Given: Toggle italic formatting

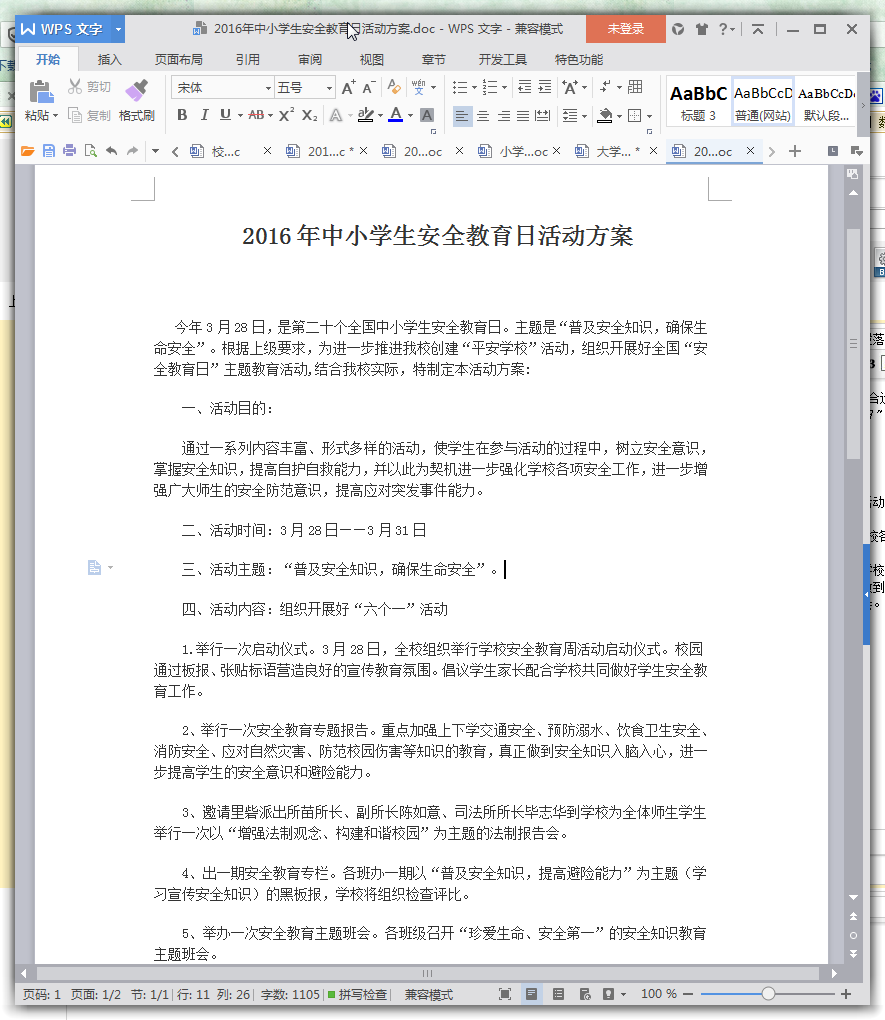Looking at the screenshot, I should point(204,116).
